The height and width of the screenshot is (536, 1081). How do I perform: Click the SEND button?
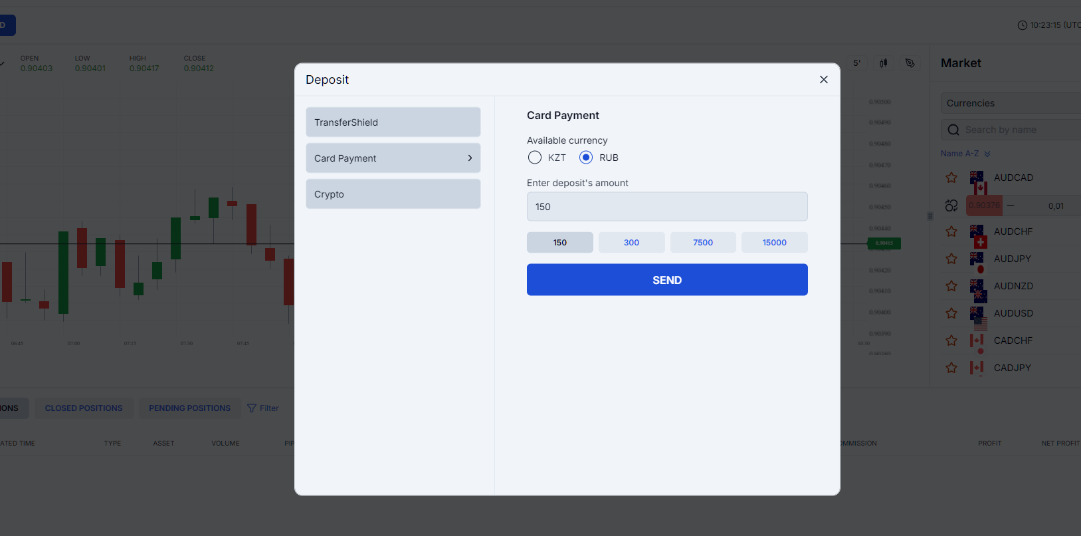[x=667, y=280]
